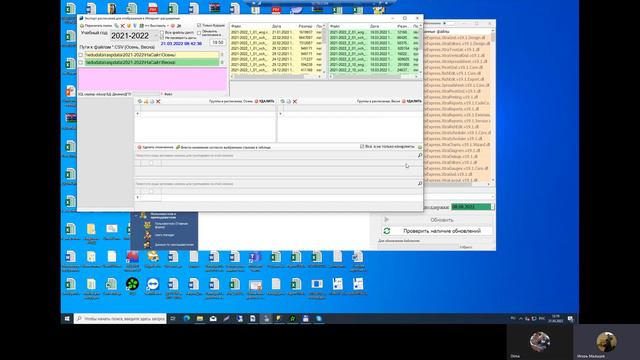
Task: Click the taskbar clock
Action: pos(556,318)
